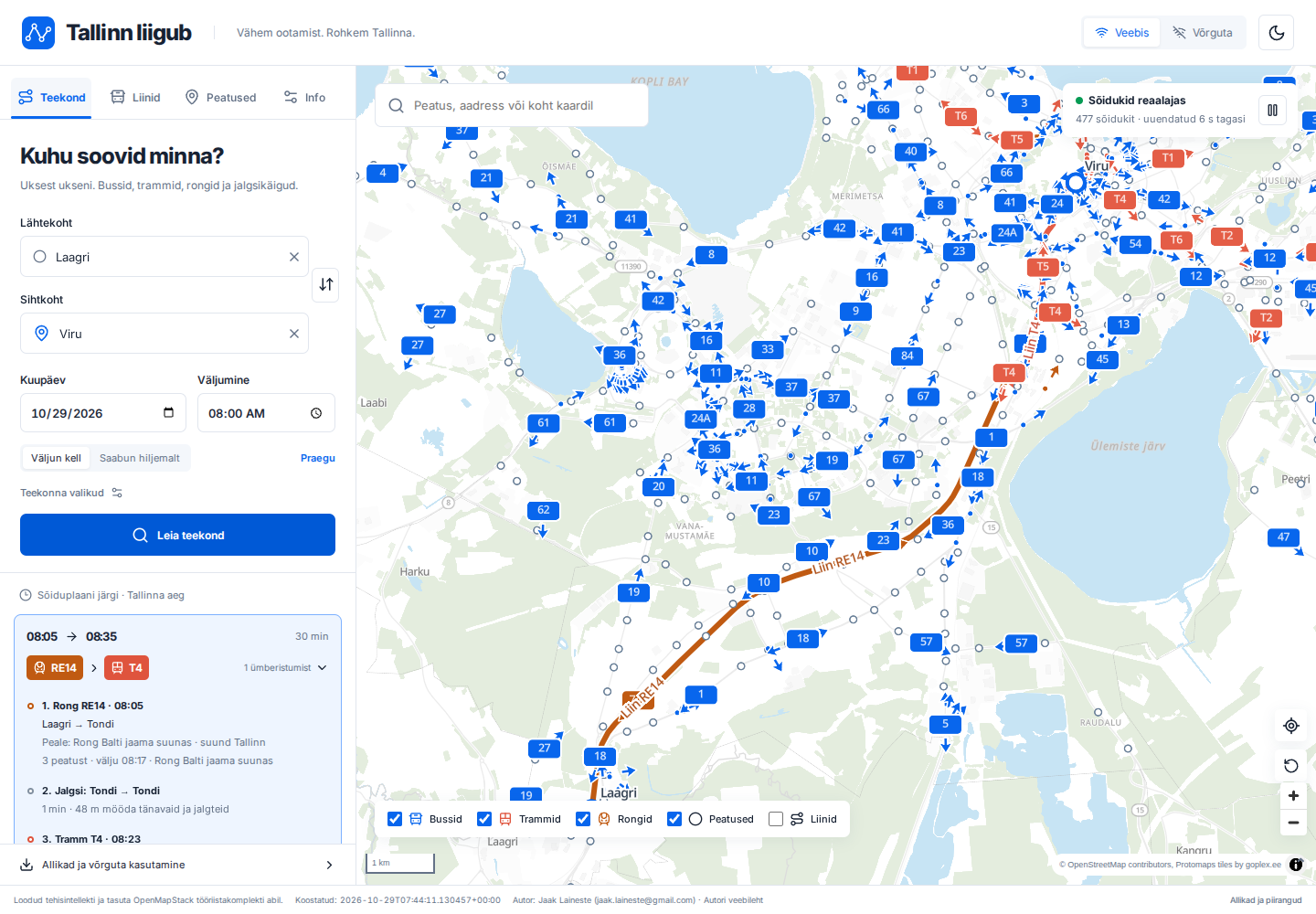This screenshot has height=914, width=1316.
Task: Select the T4 tram badge in itinerary
Action: coord(126,668)
